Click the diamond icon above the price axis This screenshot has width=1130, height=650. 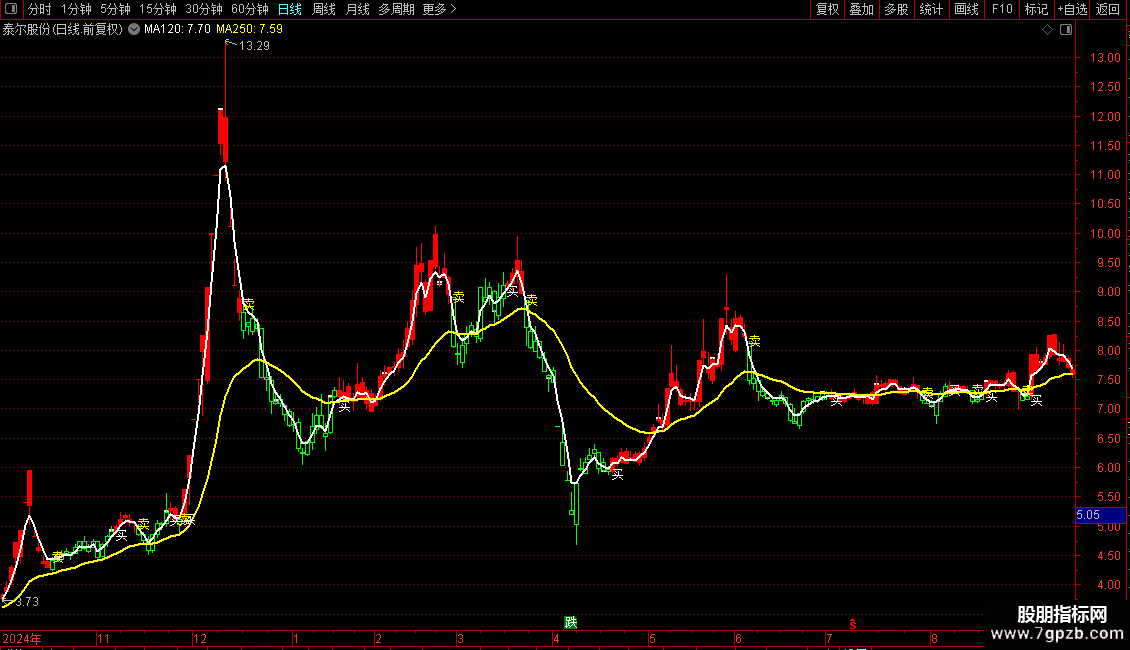(x=1048, y=30)
